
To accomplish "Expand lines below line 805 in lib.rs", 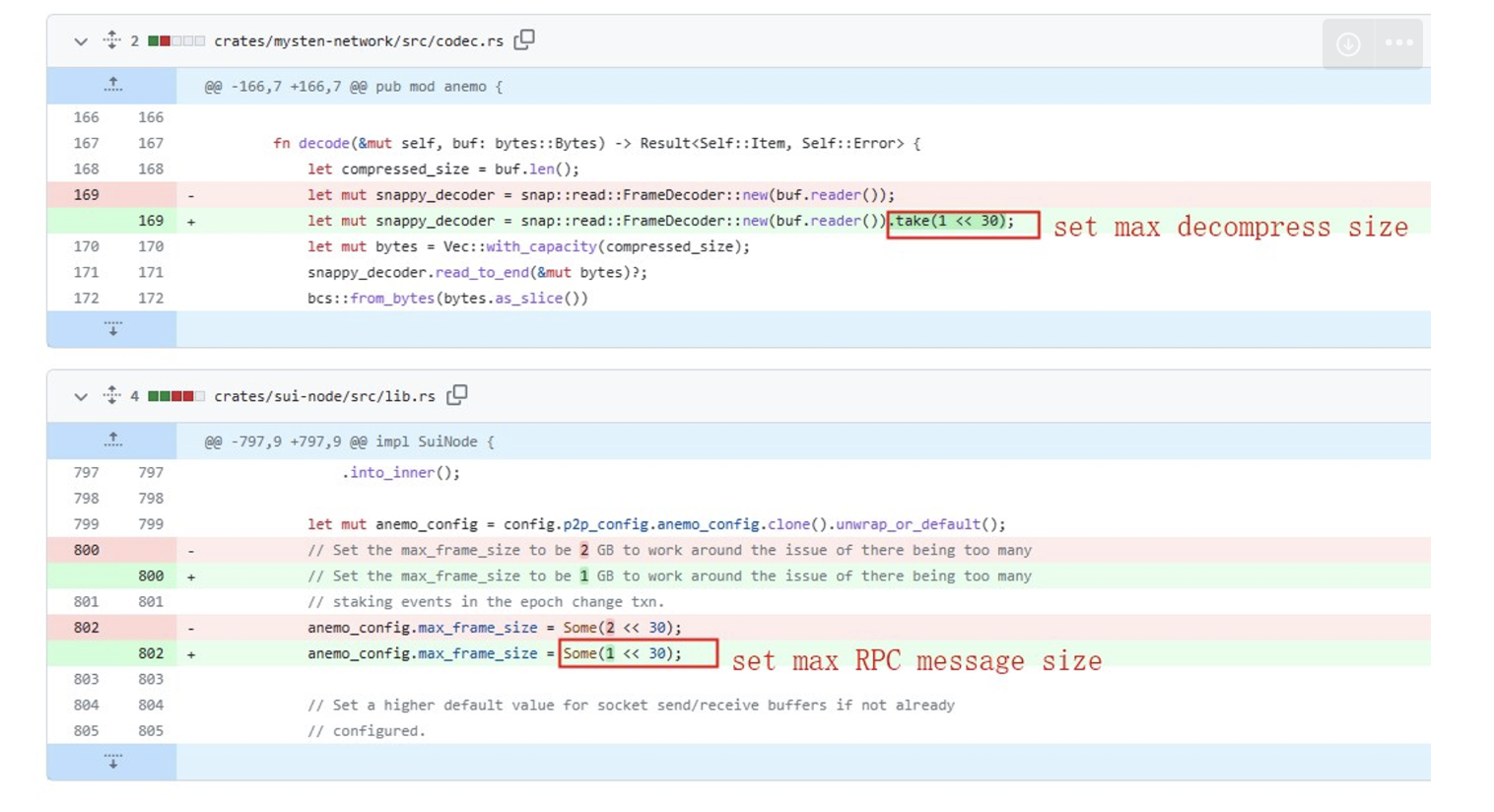I will click(113, 762).
